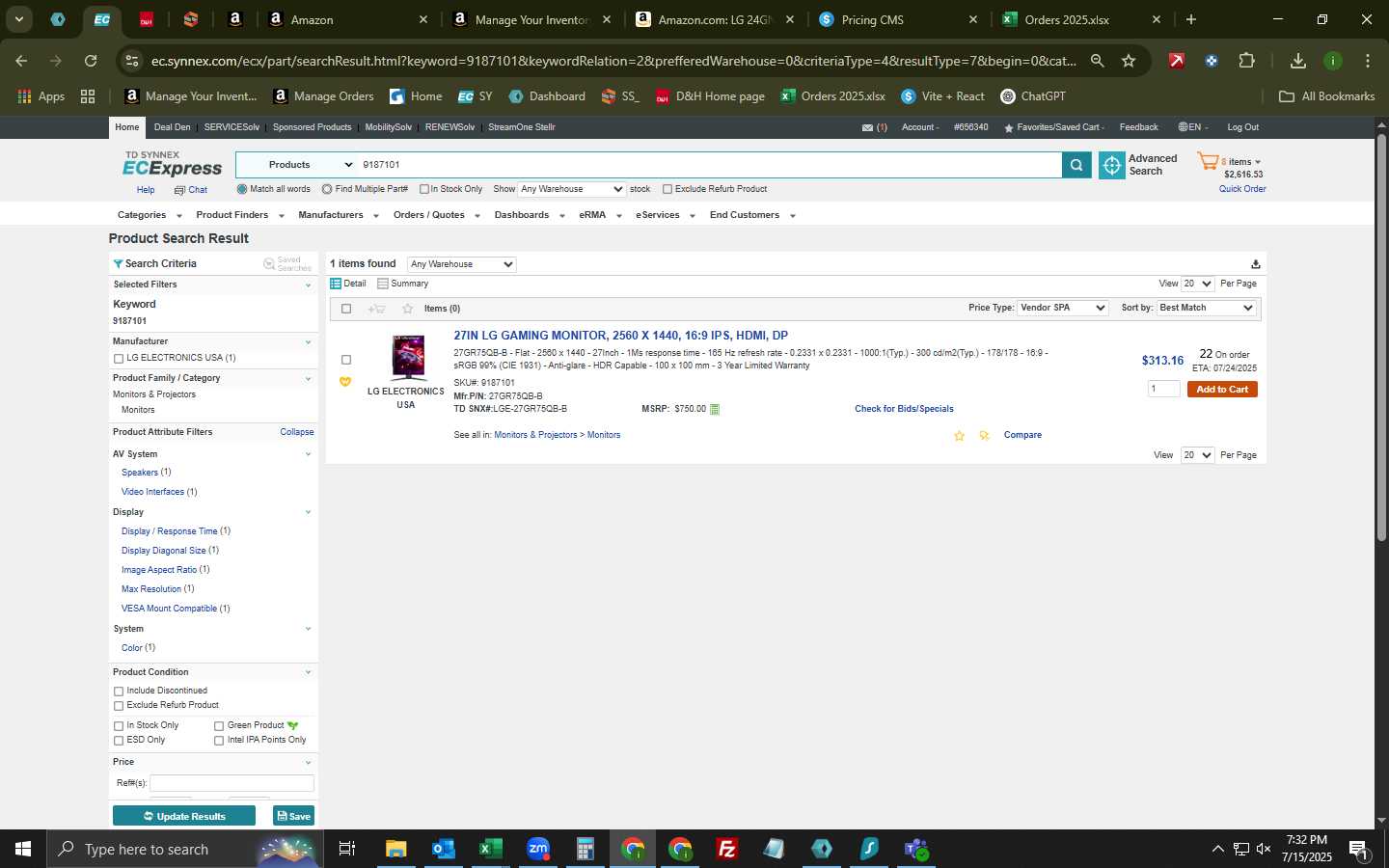1389x868 pixels.
Task: Click the gold heart badge under product checkbox
Action: (345, 382)
